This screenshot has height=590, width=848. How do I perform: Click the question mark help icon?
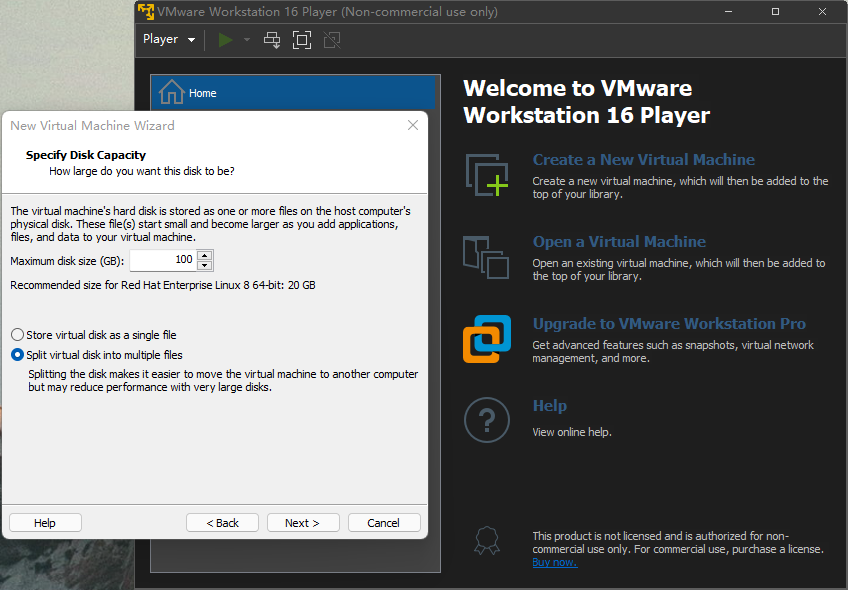pos(487,420)
